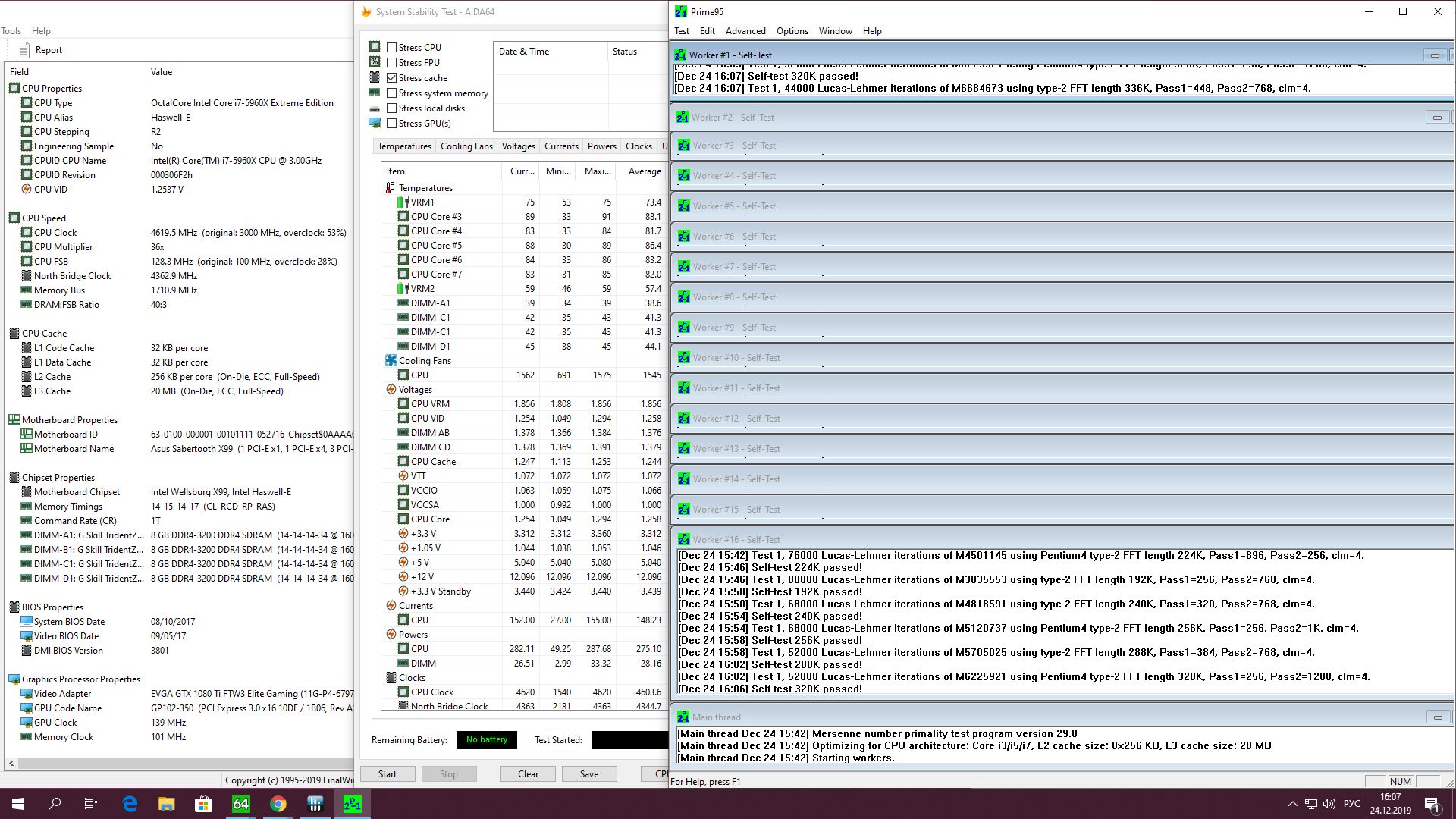Click the Prime95 taskbar icon

353,804
